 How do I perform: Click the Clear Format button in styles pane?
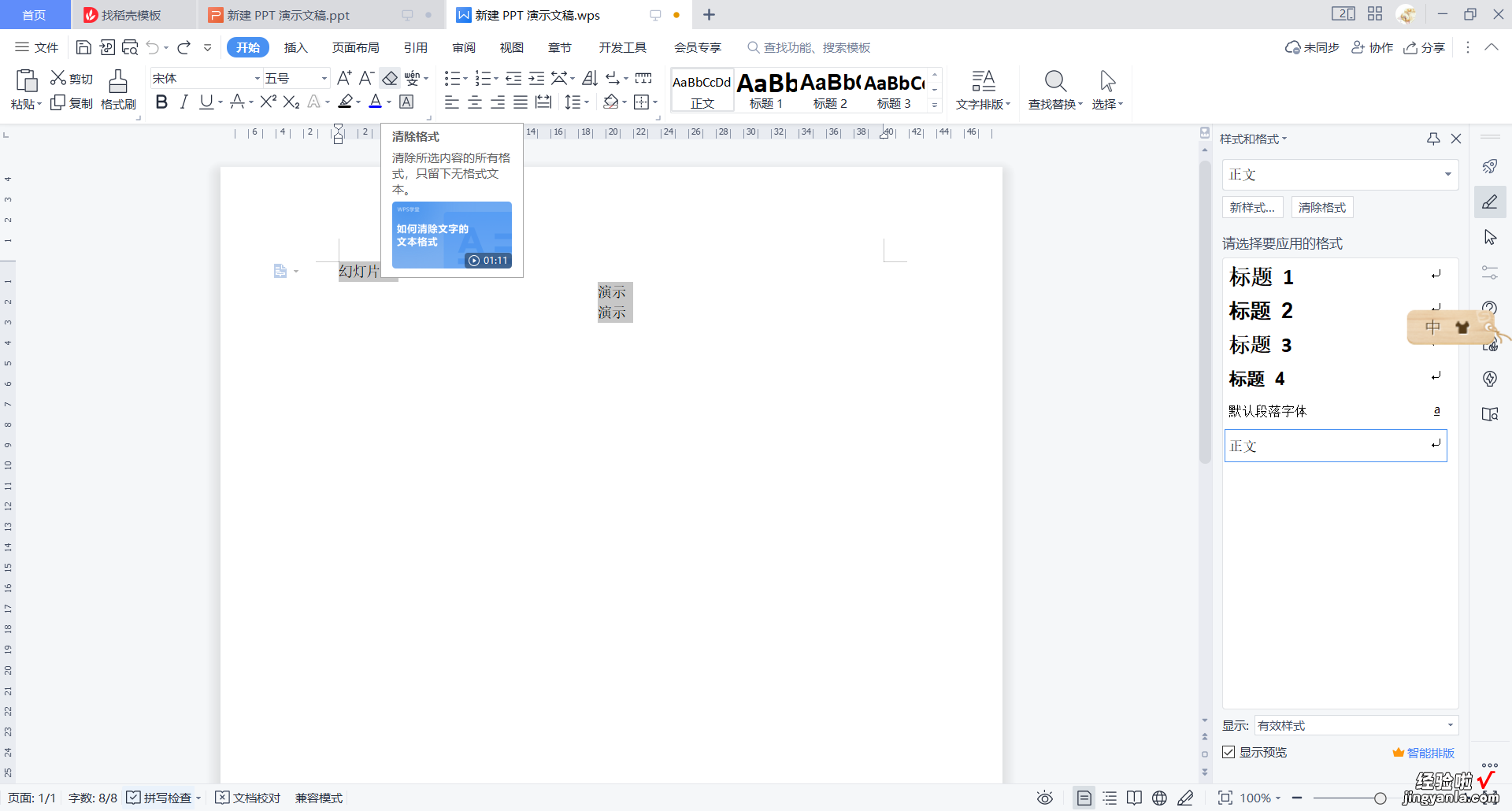1322,207
